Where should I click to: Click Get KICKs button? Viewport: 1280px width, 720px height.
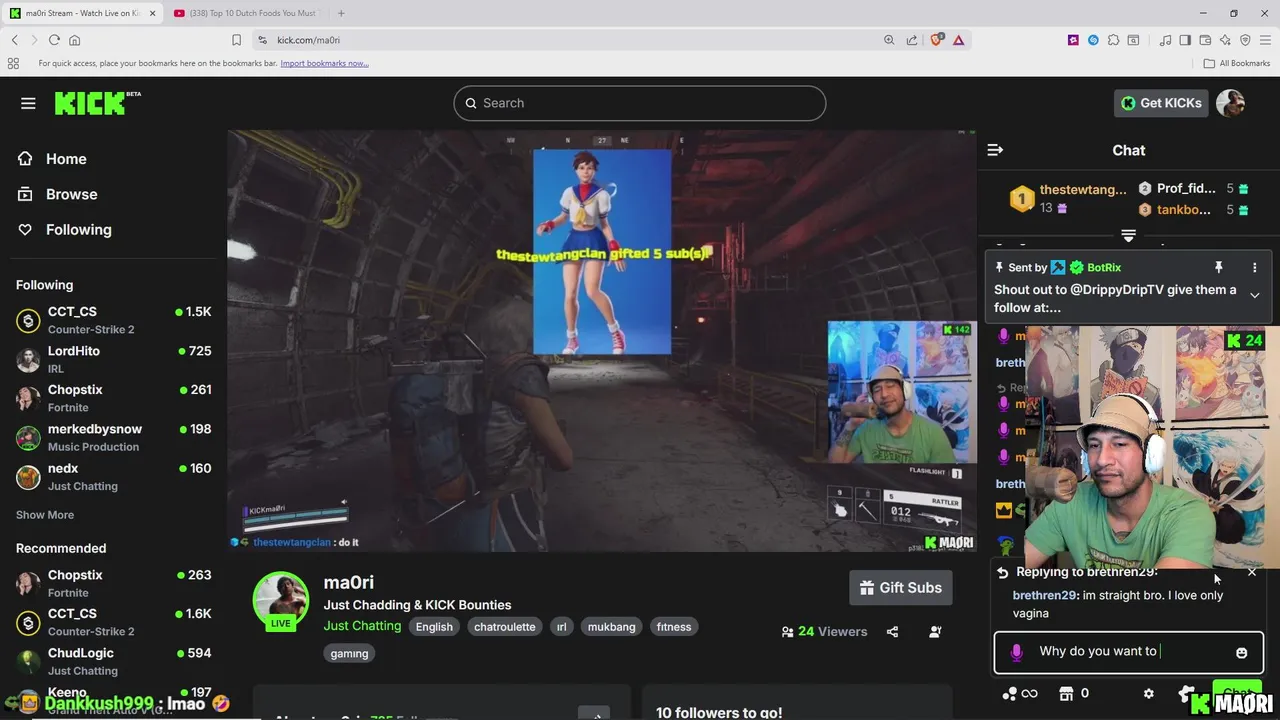point(1161,103)
